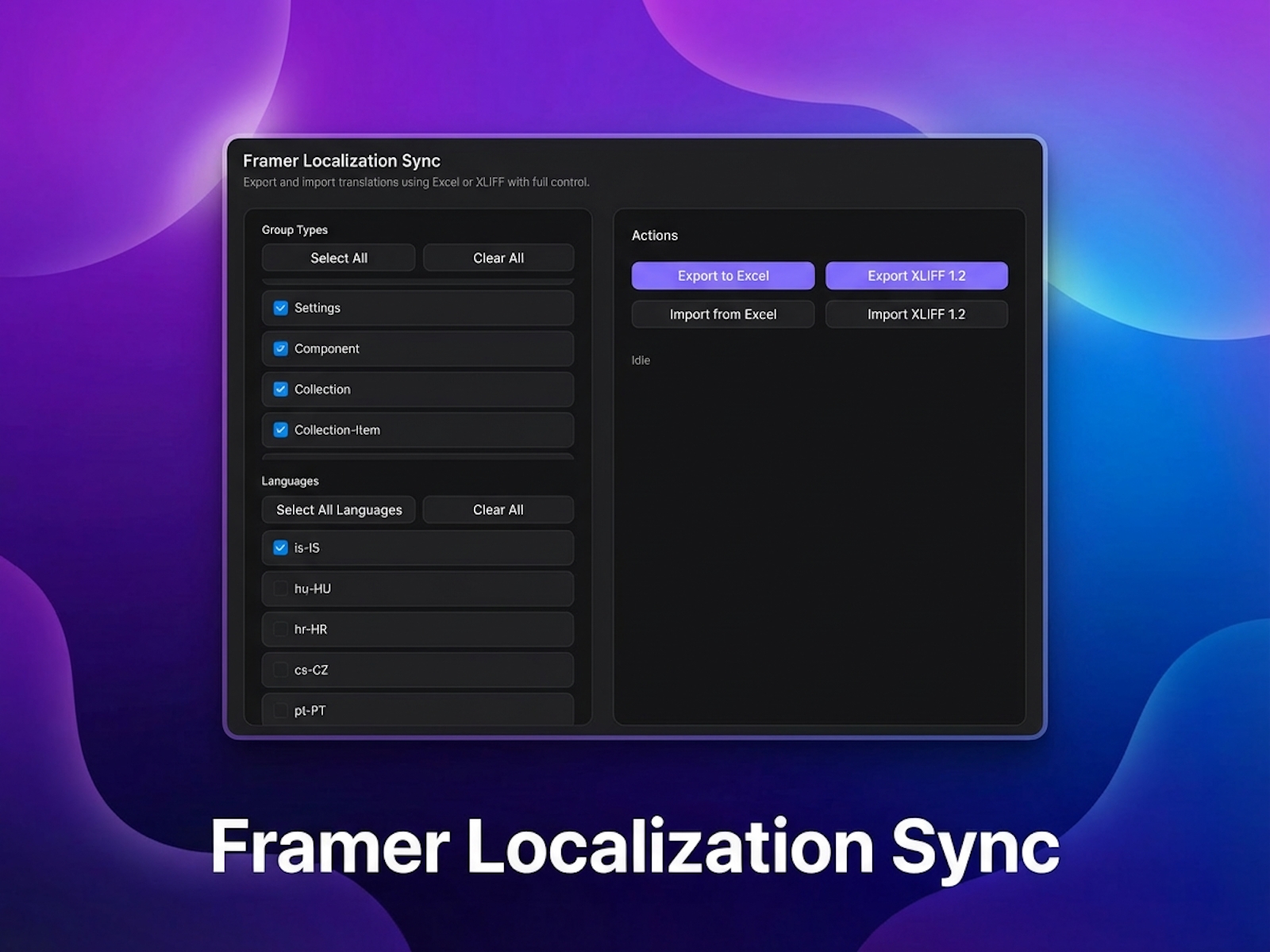Clear all selected languages
The width and height of the screenshot is (1270, 952).
(498, 509)
